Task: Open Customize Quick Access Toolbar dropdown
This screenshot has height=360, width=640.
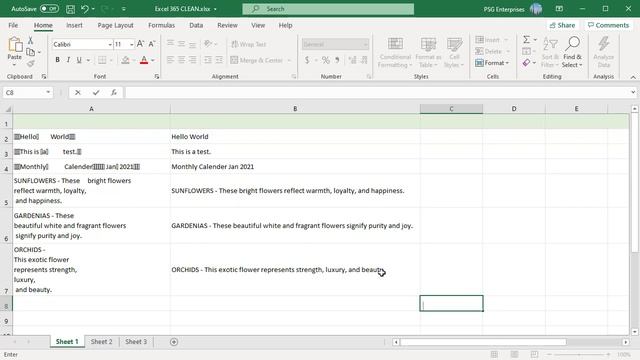Action: tap(124, 9)
